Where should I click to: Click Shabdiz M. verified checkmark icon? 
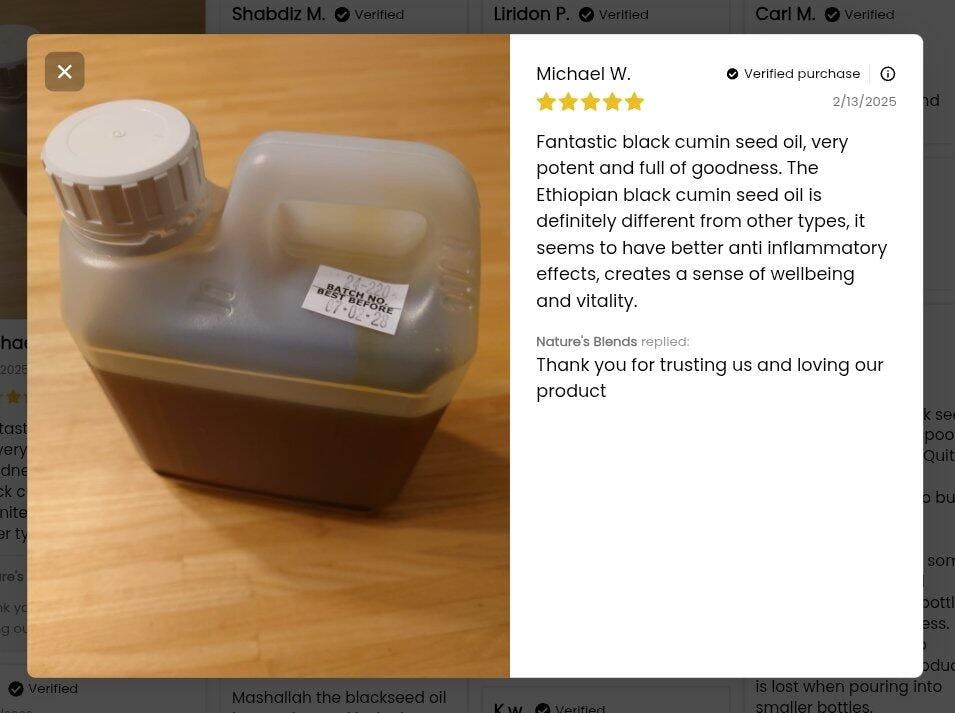(342, 15)
